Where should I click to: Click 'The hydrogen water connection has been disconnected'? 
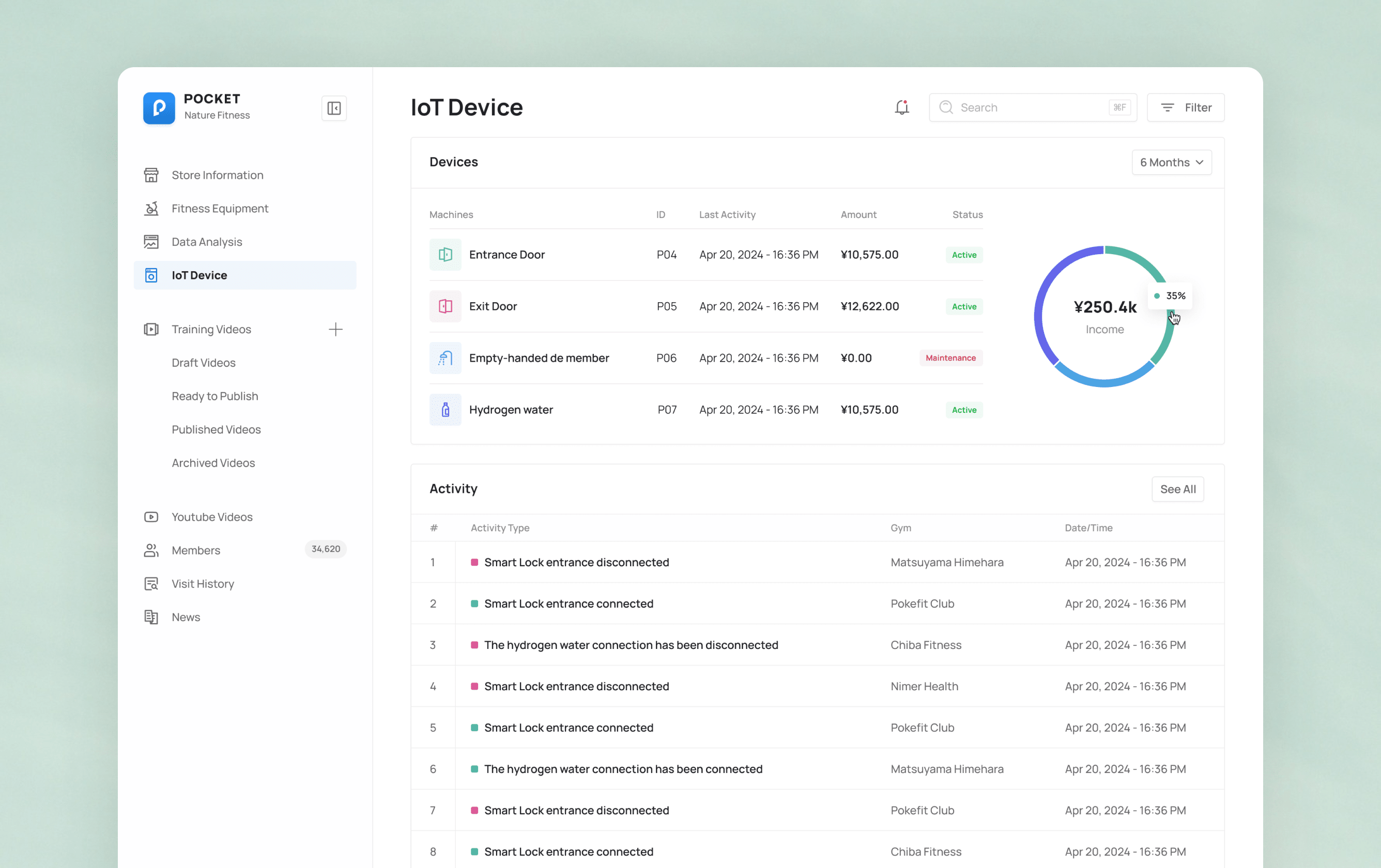[631, 644]
